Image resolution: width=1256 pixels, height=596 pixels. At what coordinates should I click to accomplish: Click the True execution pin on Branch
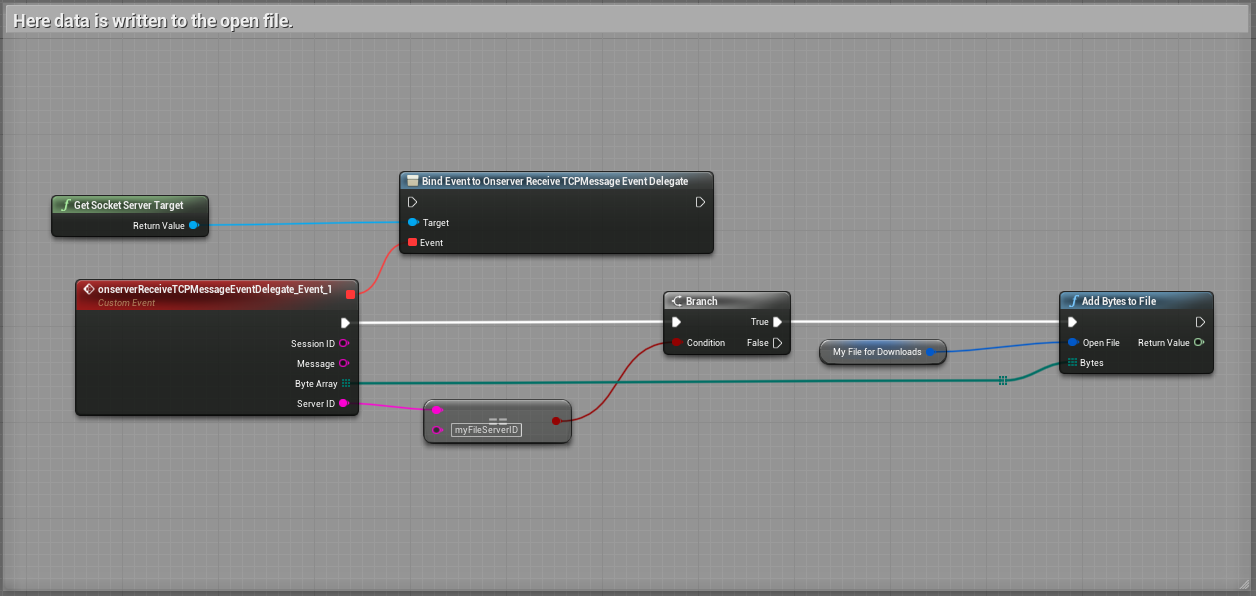777,322
